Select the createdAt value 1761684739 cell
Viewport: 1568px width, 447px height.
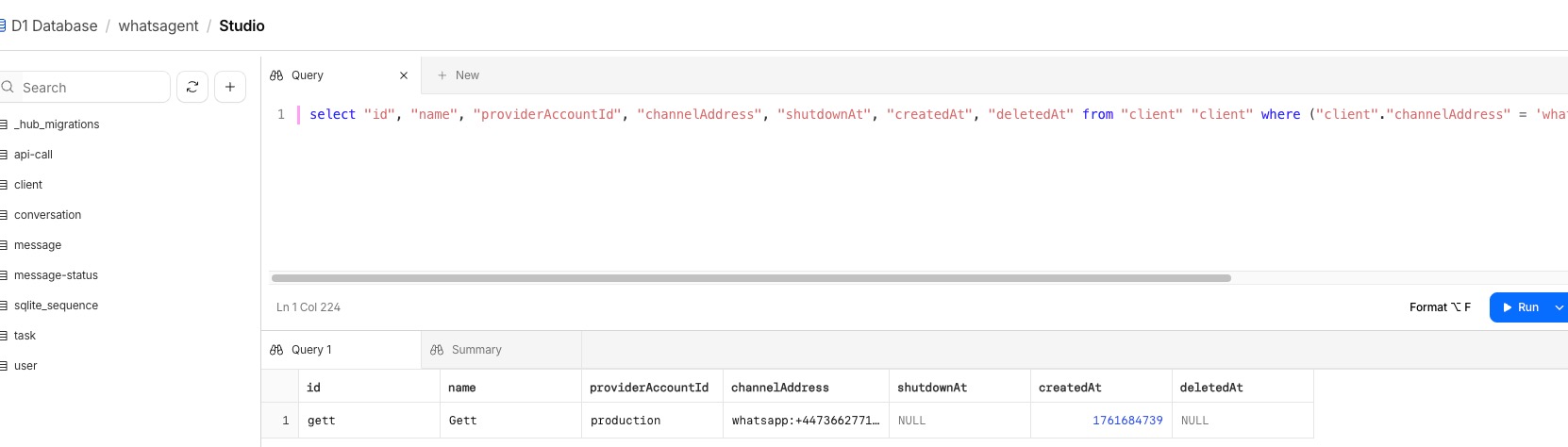click(x=1126, y=421)
